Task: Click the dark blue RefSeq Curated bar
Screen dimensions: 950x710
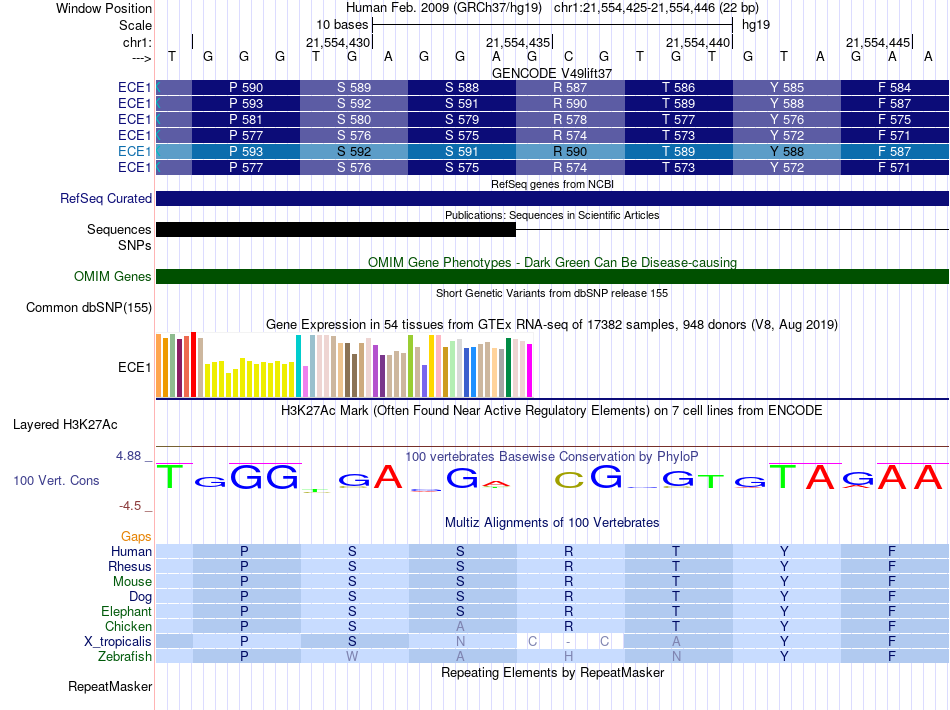Action: [x=552, y=199]
